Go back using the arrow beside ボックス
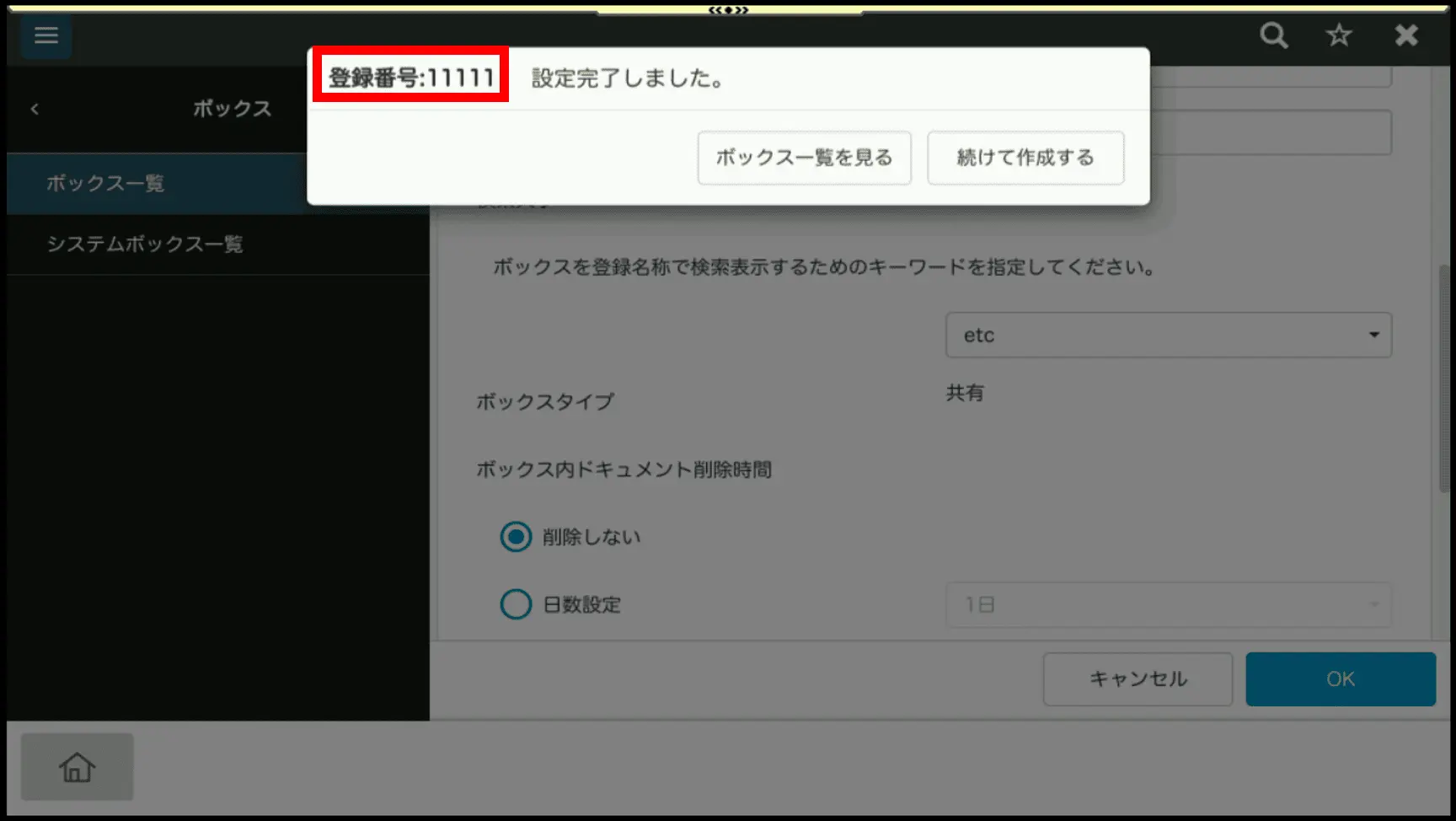The width and height of the screenshot is (1456, 821). [35, 109]
